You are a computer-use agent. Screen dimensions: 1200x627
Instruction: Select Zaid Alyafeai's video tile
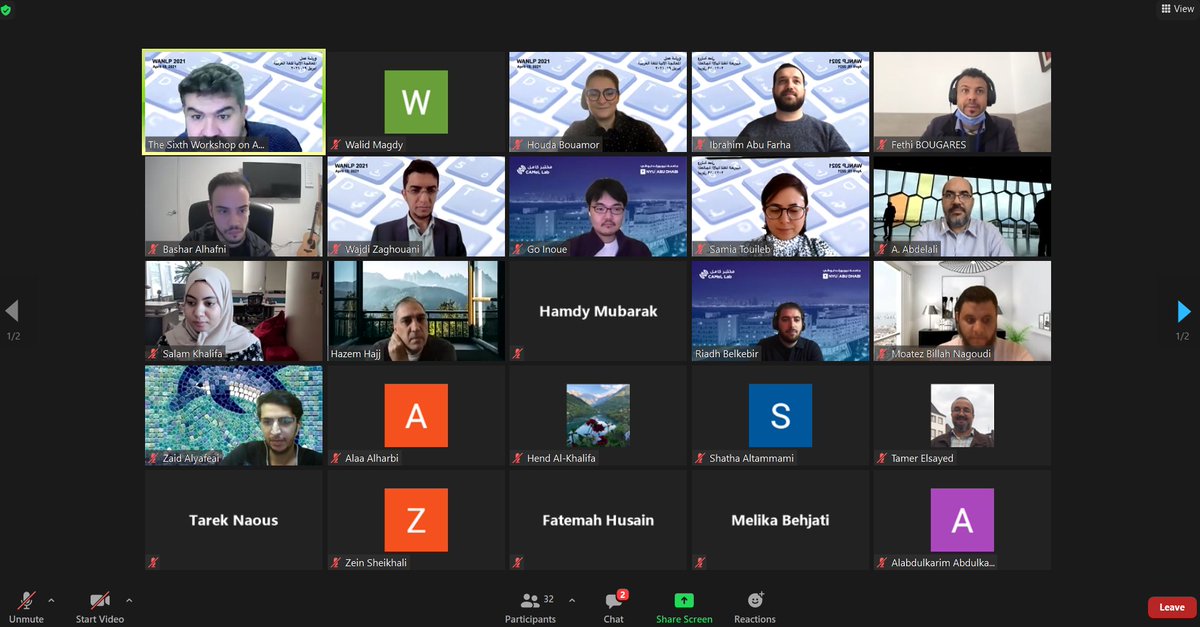234,415
